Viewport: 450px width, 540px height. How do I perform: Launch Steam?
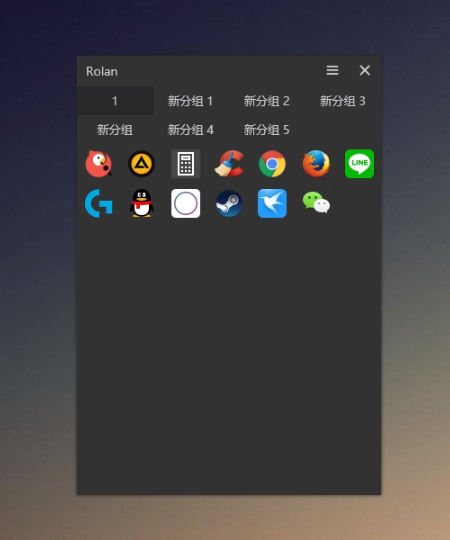tap(229, 204)
